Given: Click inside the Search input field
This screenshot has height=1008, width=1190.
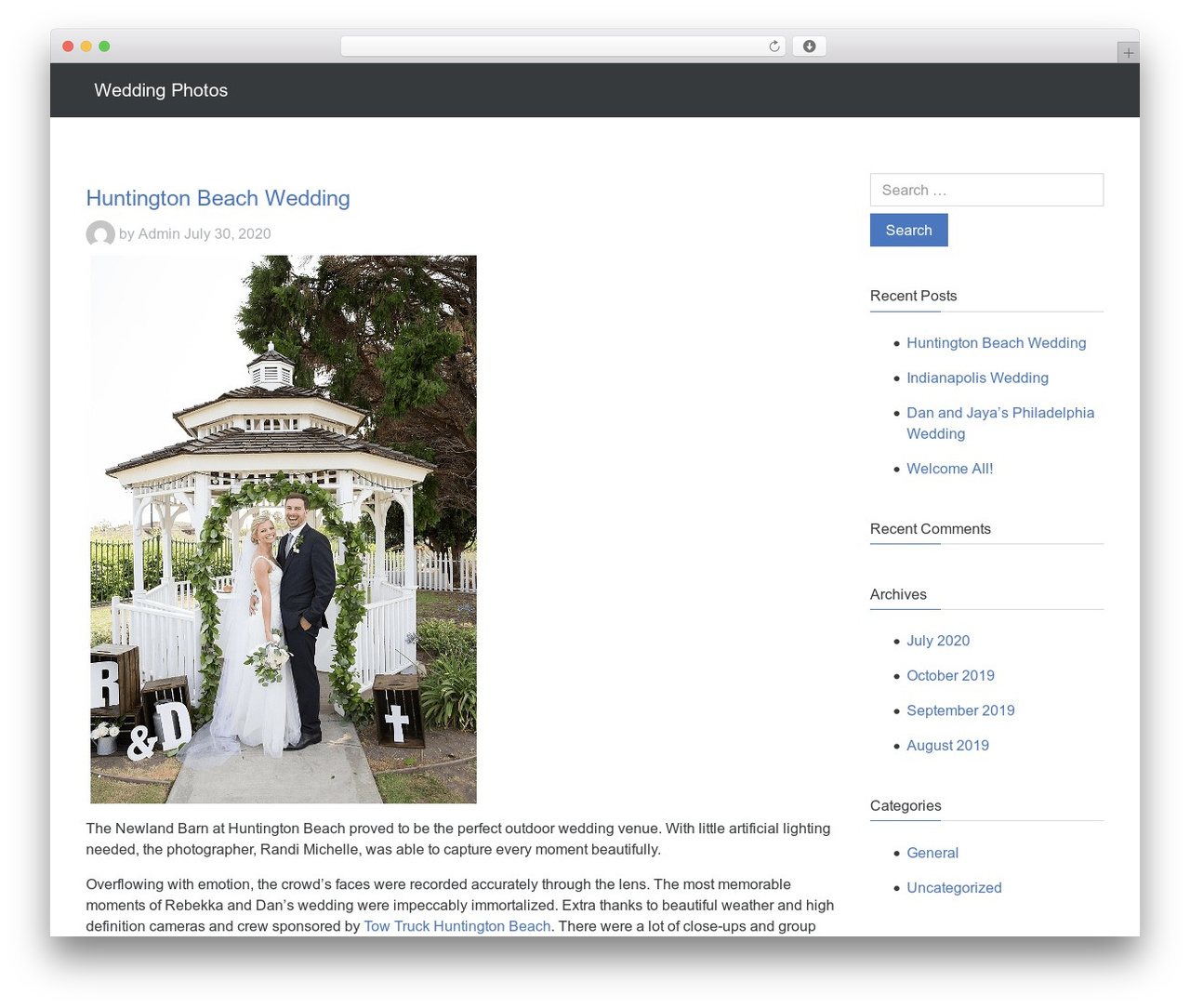Looking at the screenshot, I should (x=986, y=190).
